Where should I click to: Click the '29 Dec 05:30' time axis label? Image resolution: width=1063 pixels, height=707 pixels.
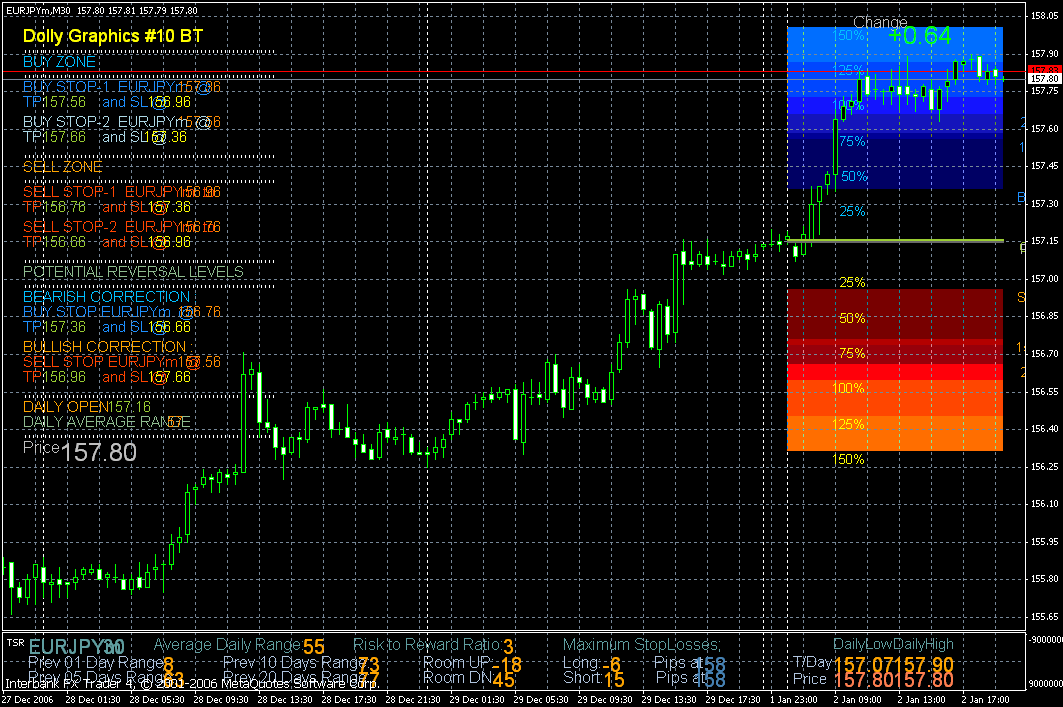[540, 700]
